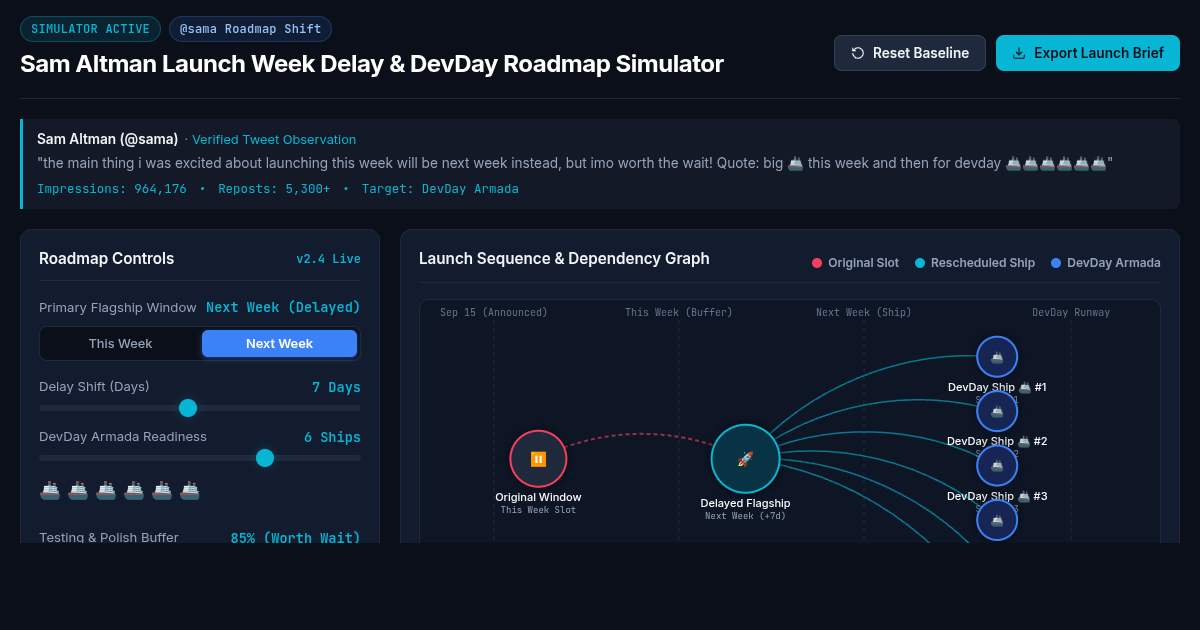Click the DevDay Ship #1 node

click(x=997, y=357)
